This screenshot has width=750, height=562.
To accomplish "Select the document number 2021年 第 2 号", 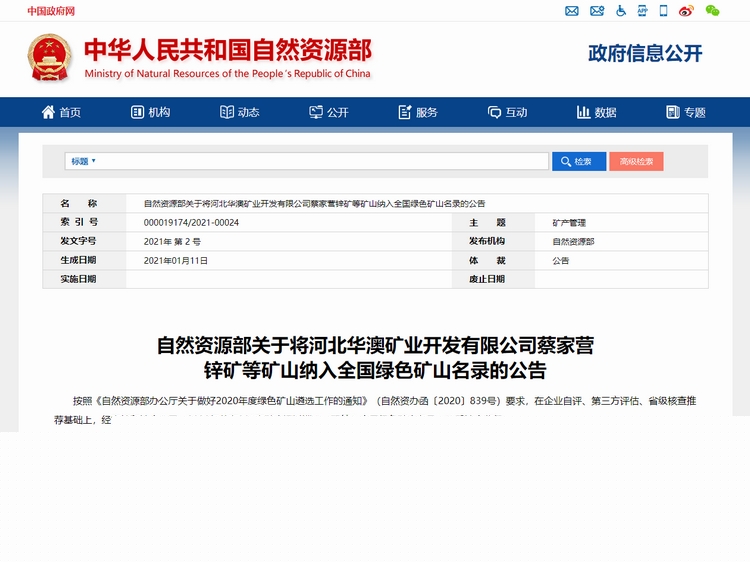I will point(172,242).
